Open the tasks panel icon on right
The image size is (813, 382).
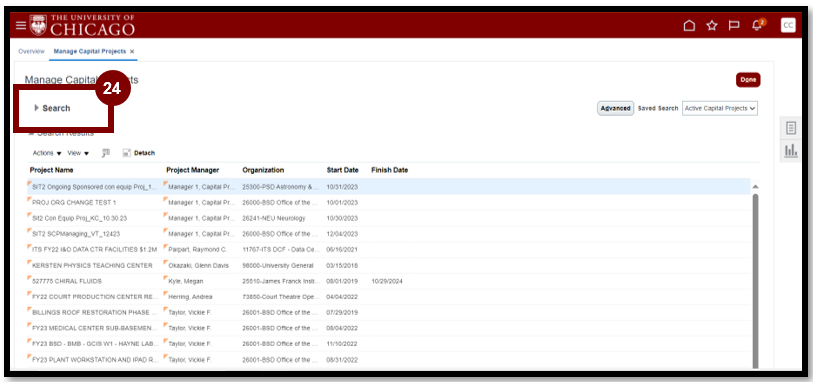coord(791,128)
